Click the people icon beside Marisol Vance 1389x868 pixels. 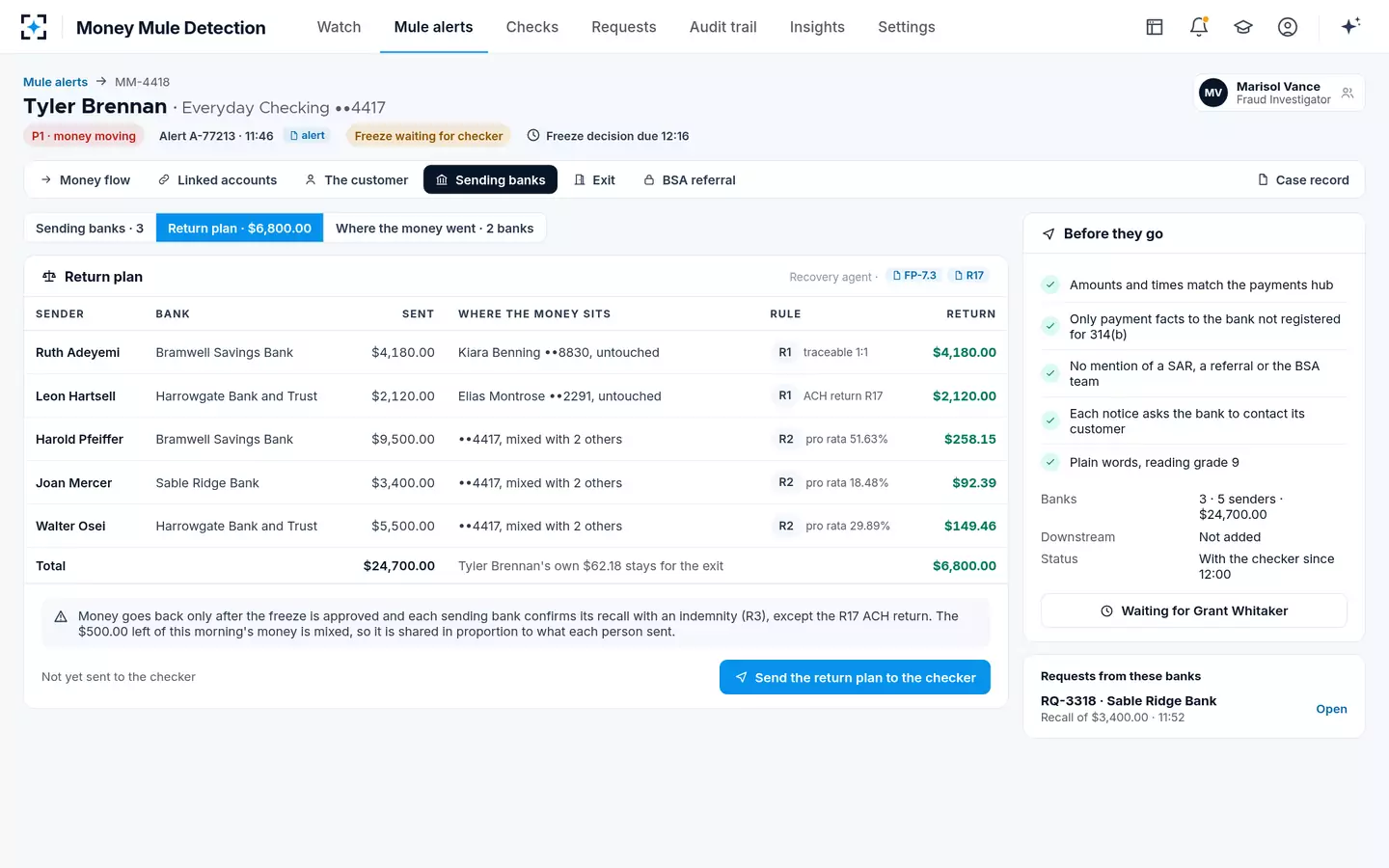coord(1348,94)
